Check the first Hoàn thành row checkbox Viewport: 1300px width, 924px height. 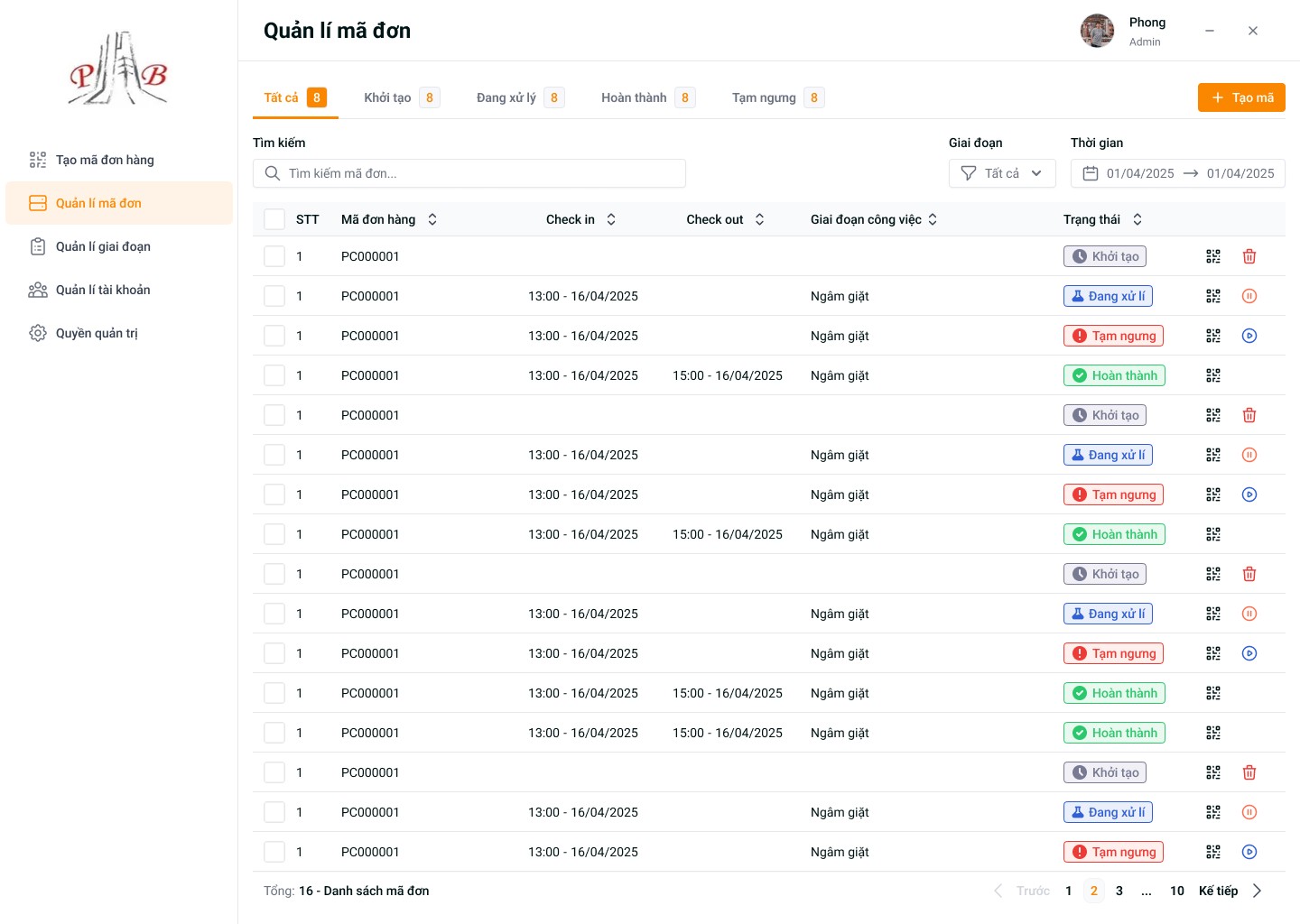coord(274,375)
